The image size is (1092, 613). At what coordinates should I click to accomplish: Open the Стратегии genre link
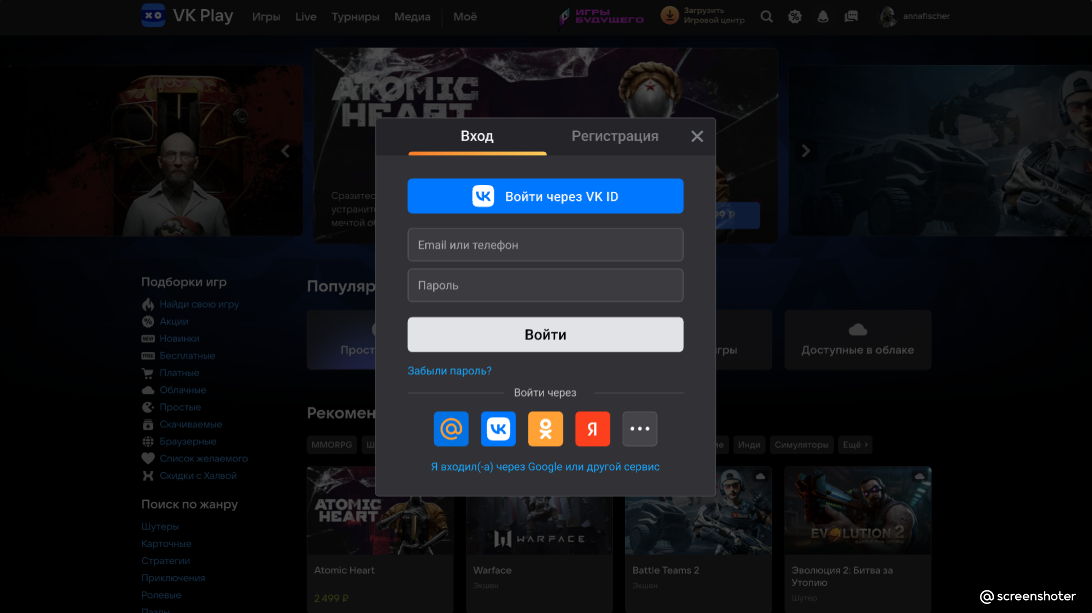click(166, 561)
